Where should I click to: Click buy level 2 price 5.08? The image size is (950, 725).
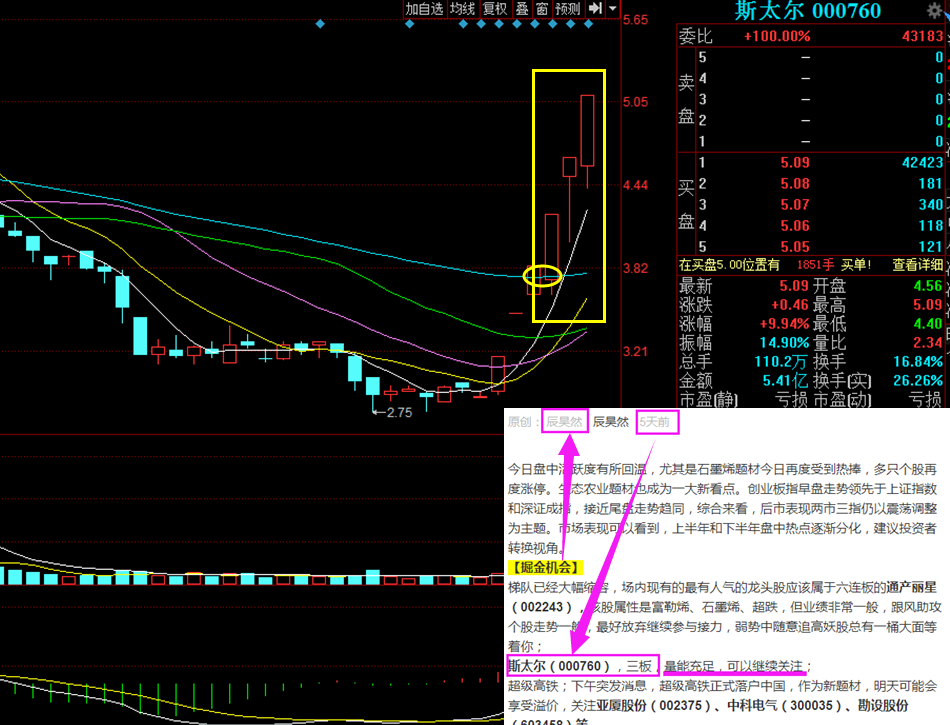795,184
